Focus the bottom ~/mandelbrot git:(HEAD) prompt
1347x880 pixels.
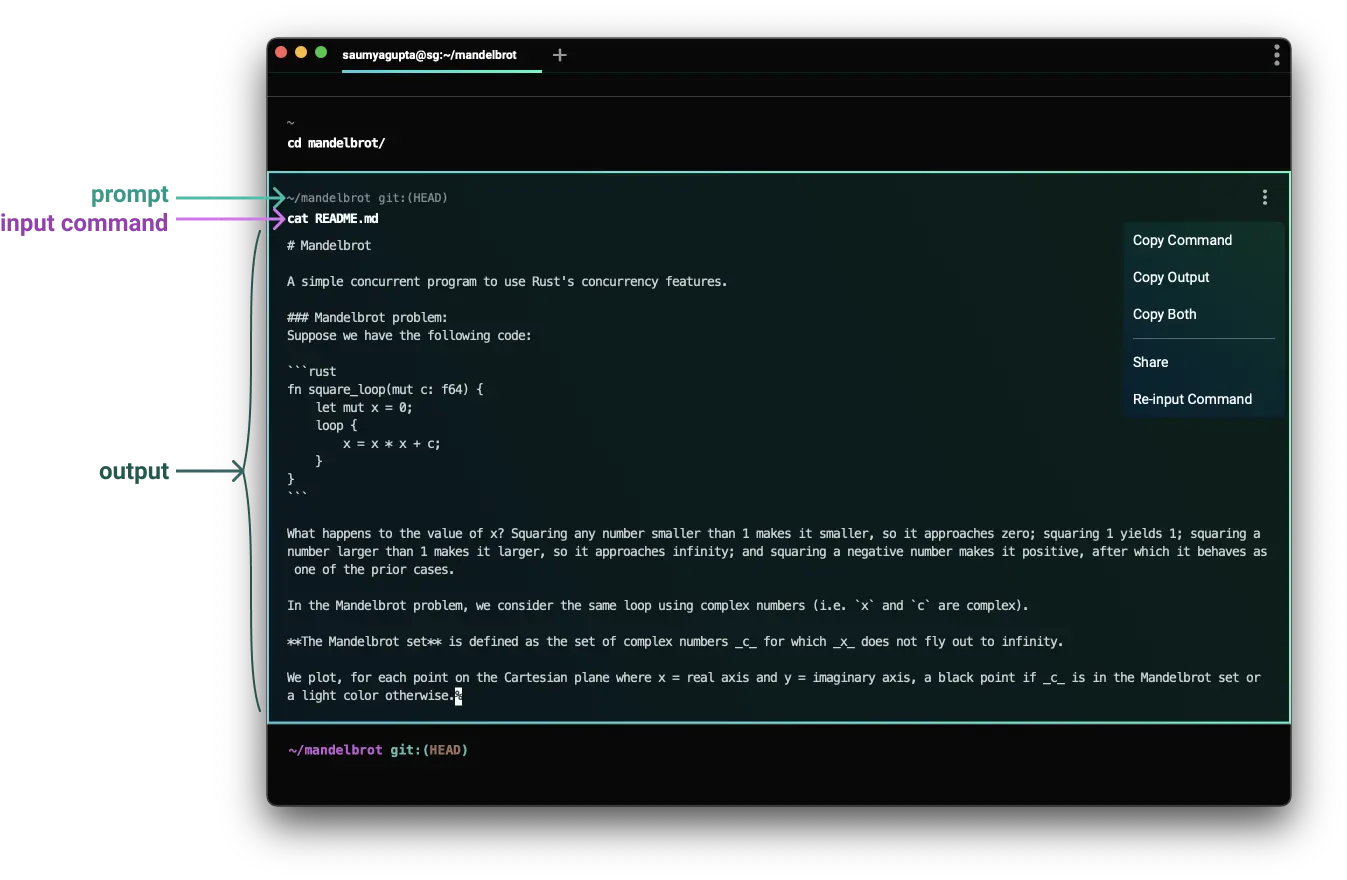tap(378, 750)
